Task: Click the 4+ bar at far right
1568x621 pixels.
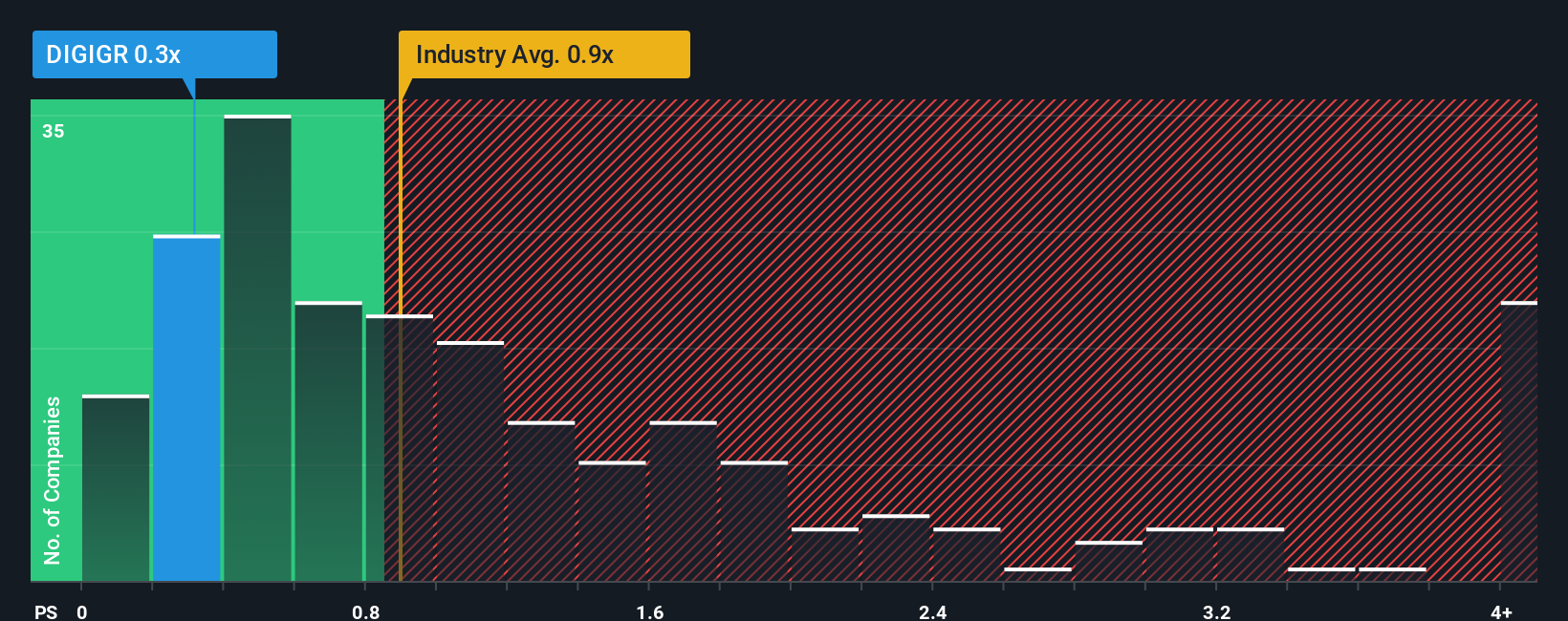Action: pos(1519,441)
